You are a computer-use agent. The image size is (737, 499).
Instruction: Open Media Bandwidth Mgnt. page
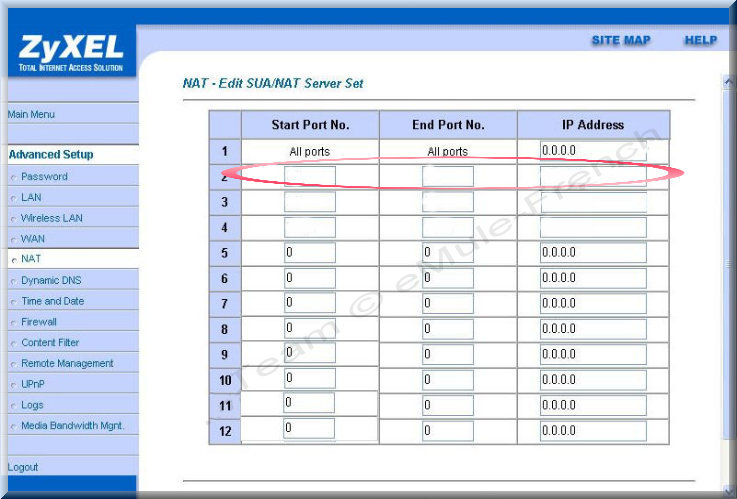tap(73, 426)
